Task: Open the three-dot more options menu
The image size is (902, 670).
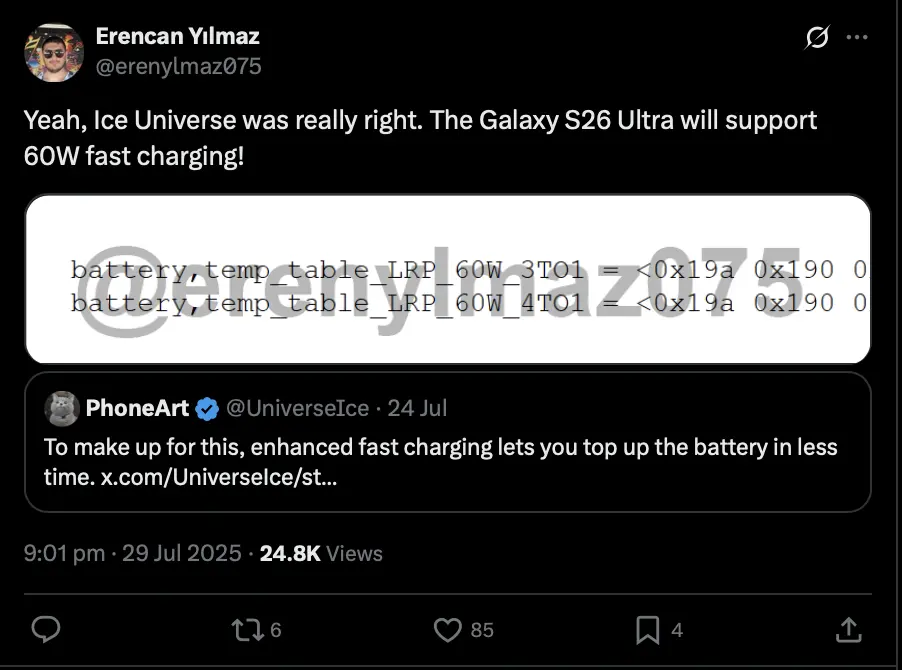Action: [x=857, y=38]
